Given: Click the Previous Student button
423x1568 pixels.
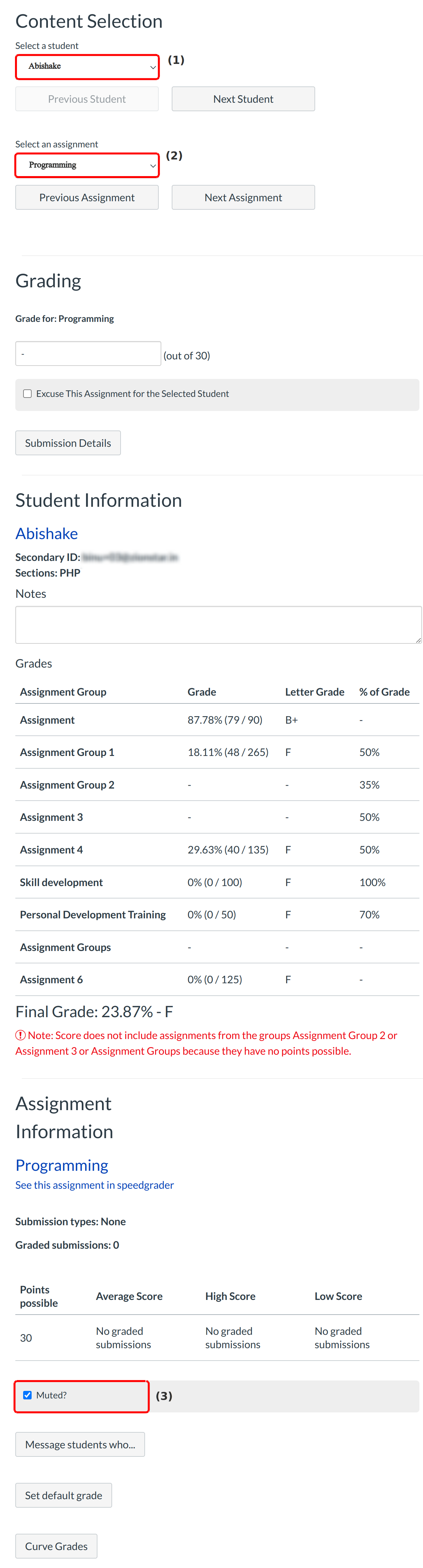Looking at the screenshot, I should [x=87, y=99].
